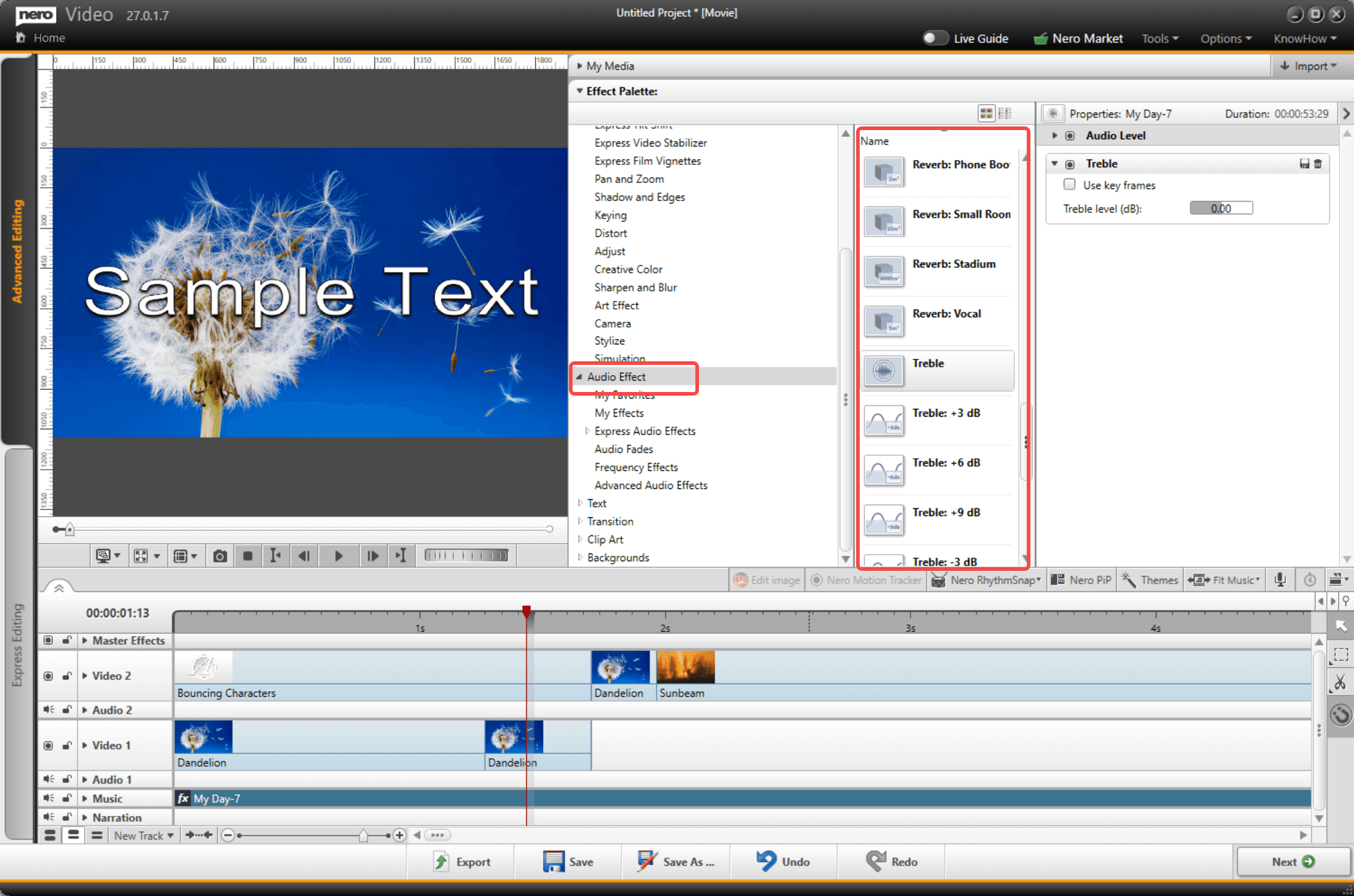Click the microphone record narration icon
The height and width of the screenshot is (896, 1354).
1280,580
